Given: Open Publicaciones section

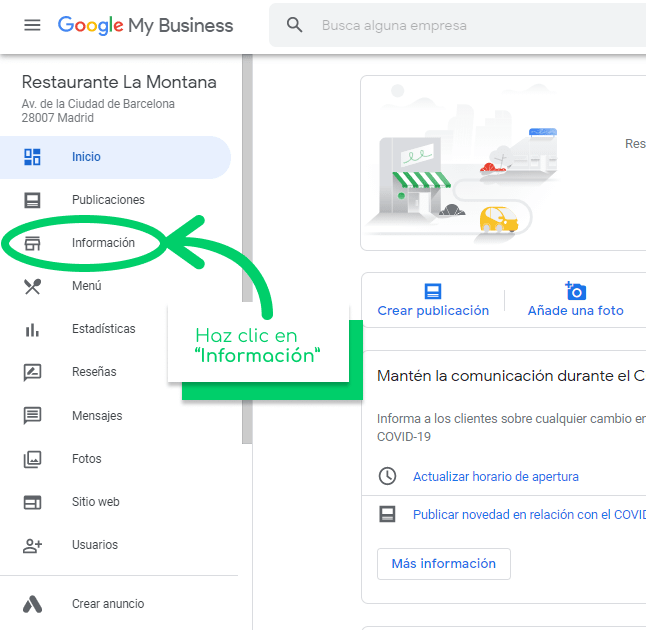Looking at the screenshot, I should [108, 200].
